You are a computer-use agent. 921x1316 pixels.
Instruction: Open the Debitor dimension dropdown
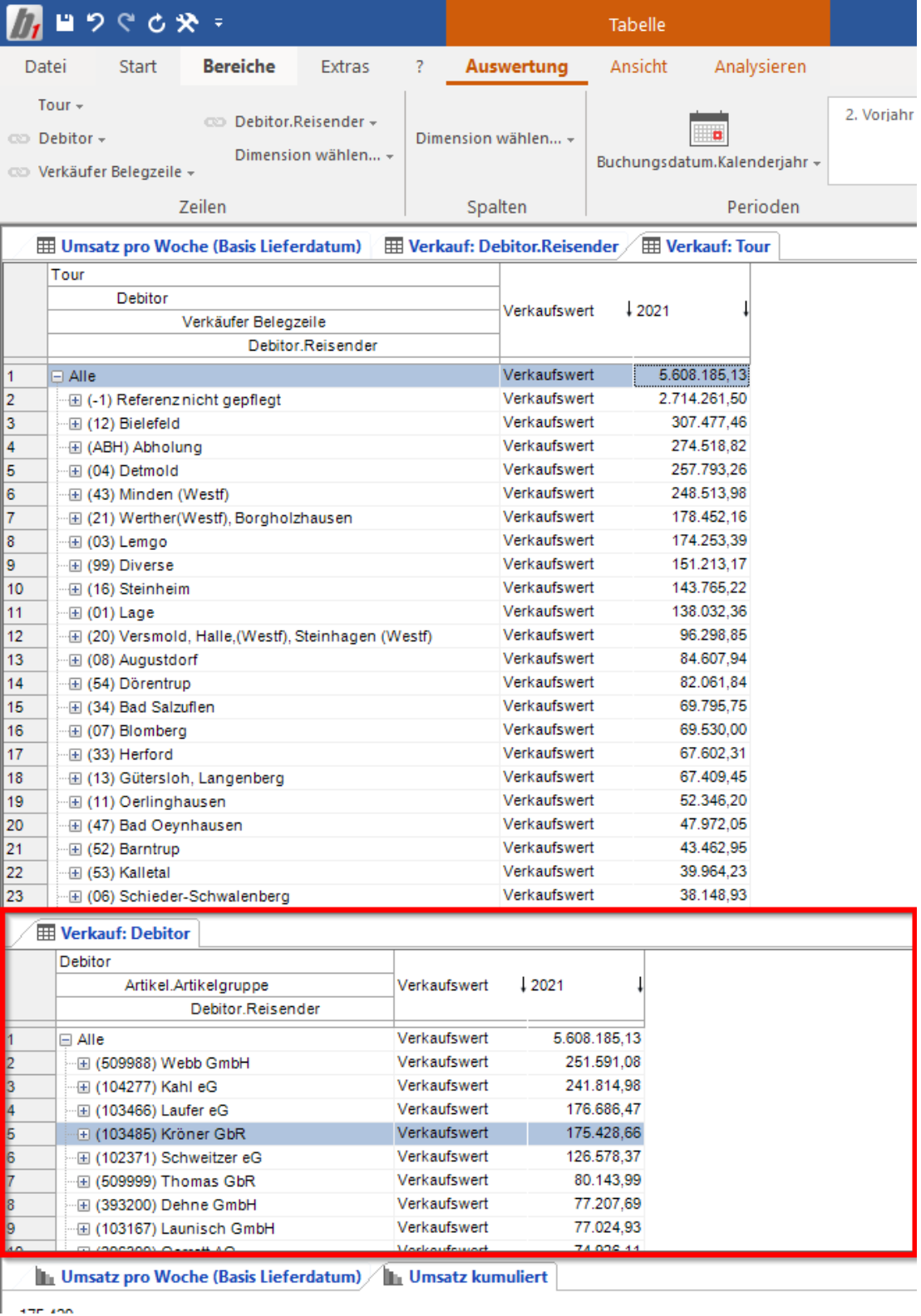coord(72,139)
